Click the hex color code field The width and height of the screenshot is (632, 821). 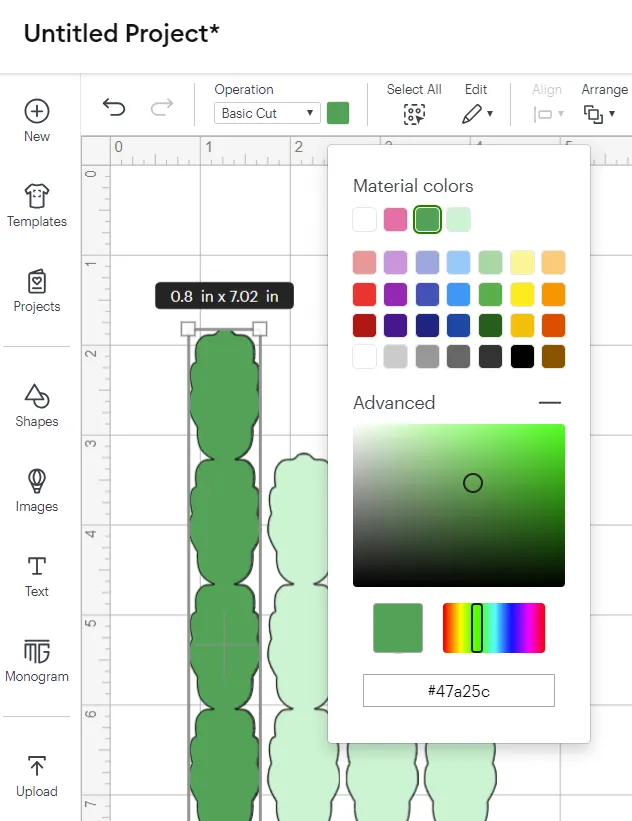[x=459, y=691]
